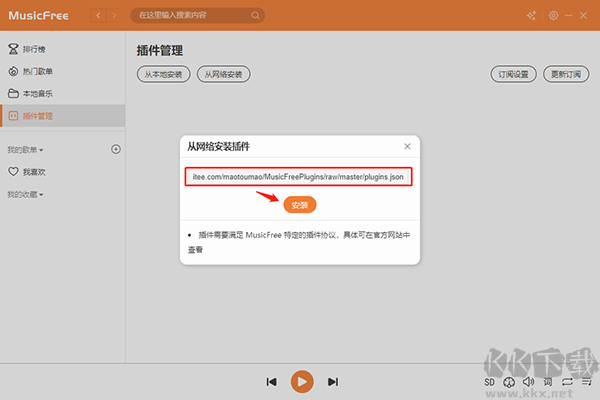
Task: Go forward with the navigation arrow
Action: click(x=114, y=16)
